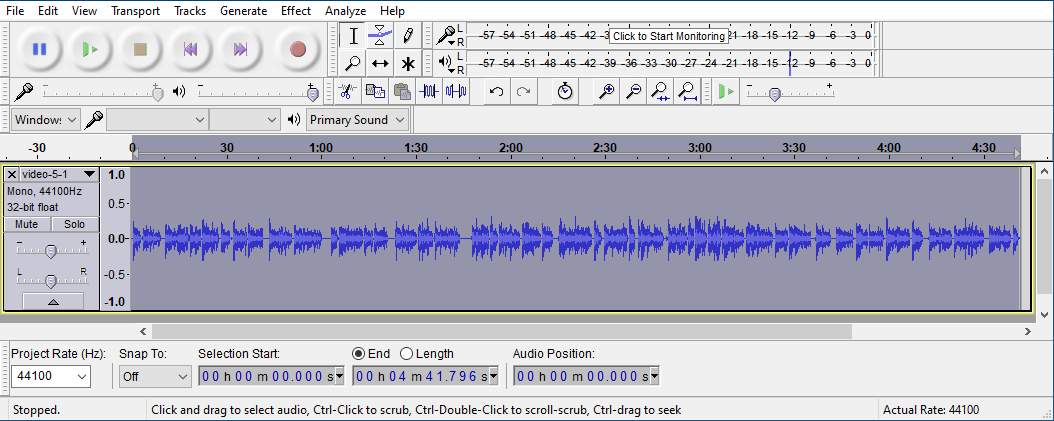The image size is (1054, 421).
Task: Click the Pause transport button
Action: 40,49
